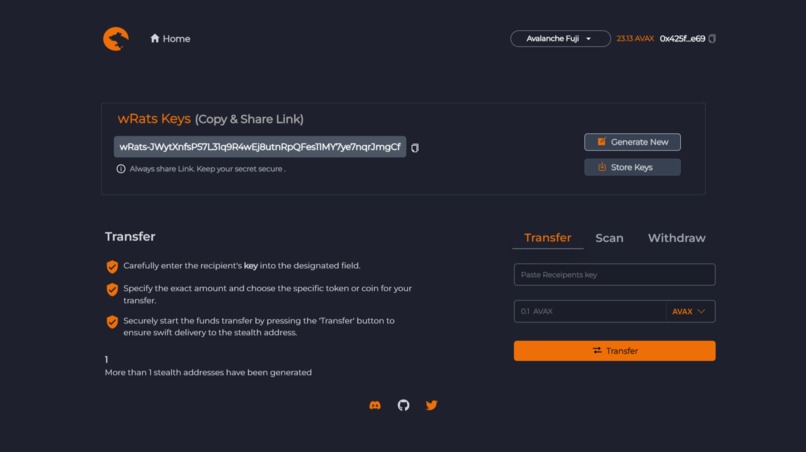Viewport: 806px width, 452px height.
Task: Click the home icon in the navbar
Action: tap(155, 38)
